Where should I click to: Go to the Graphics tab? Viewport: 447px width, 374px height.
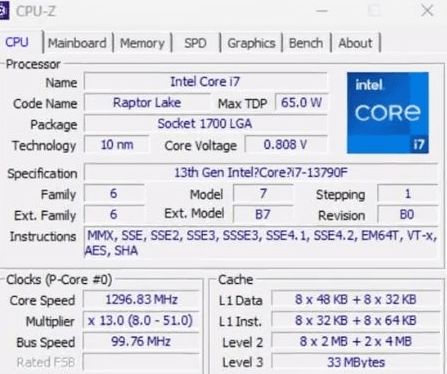coord(251,43)
